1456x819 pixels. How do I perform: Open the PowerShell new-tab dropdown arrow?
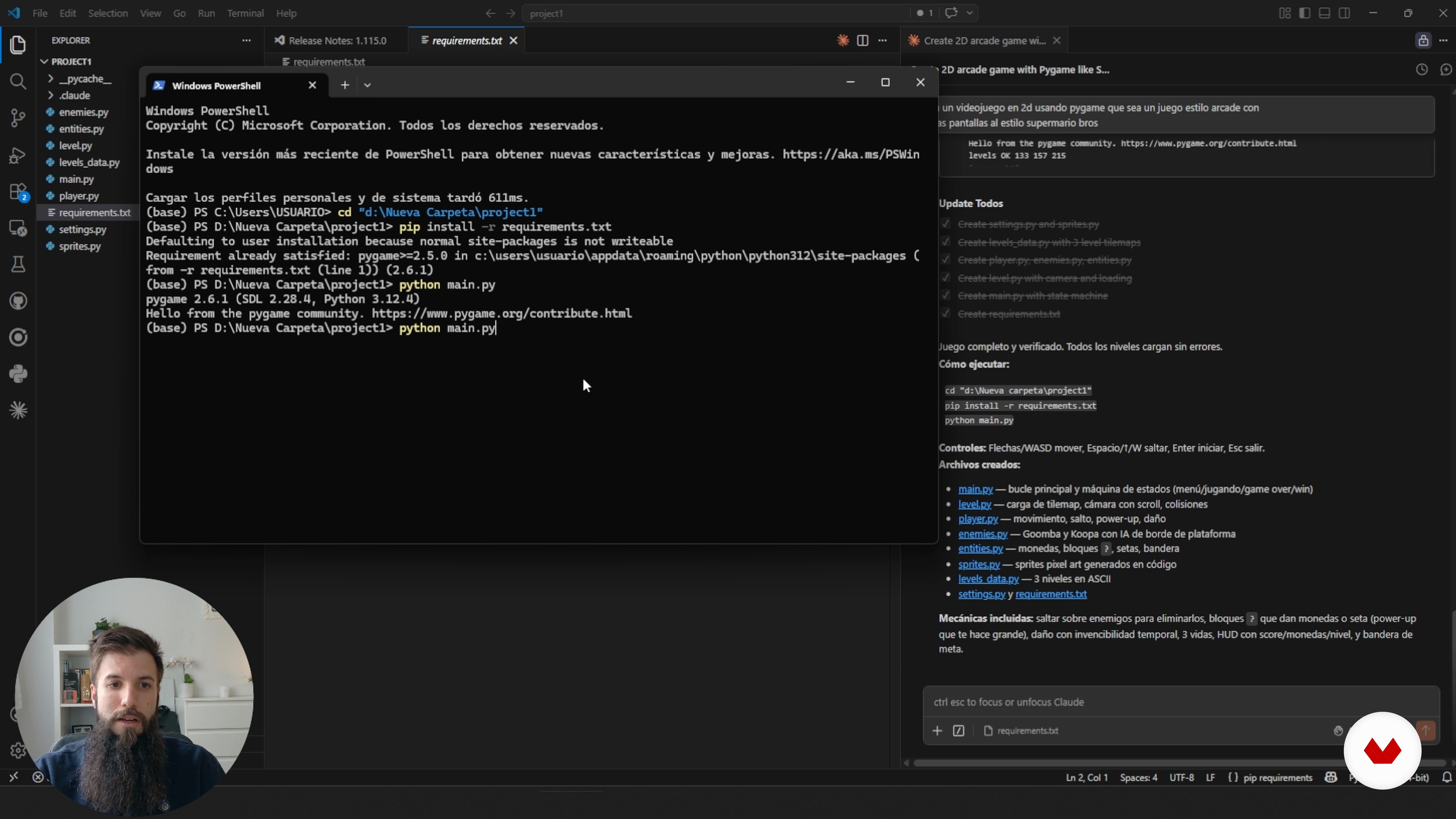367,85
